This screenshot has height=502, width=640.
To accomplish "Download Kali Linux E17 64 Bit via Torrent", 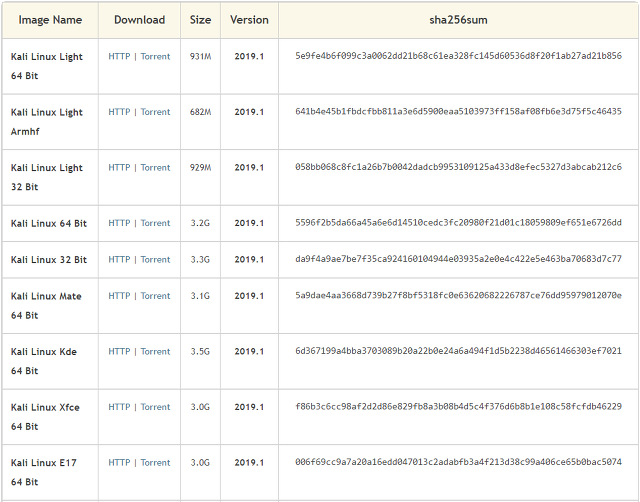I will click(x=155, y=462).
